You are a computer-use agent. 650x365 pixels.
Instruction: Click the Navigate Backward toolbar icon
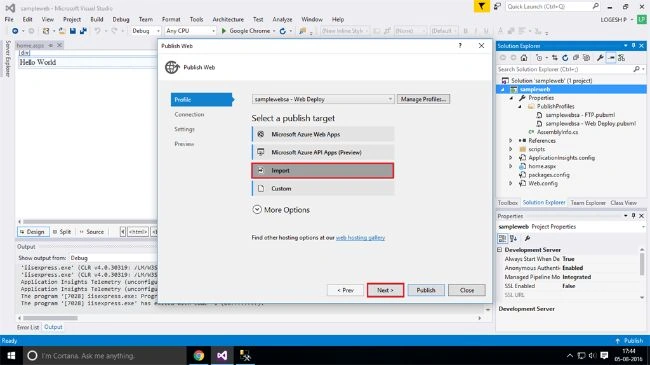tap(15, 31)
